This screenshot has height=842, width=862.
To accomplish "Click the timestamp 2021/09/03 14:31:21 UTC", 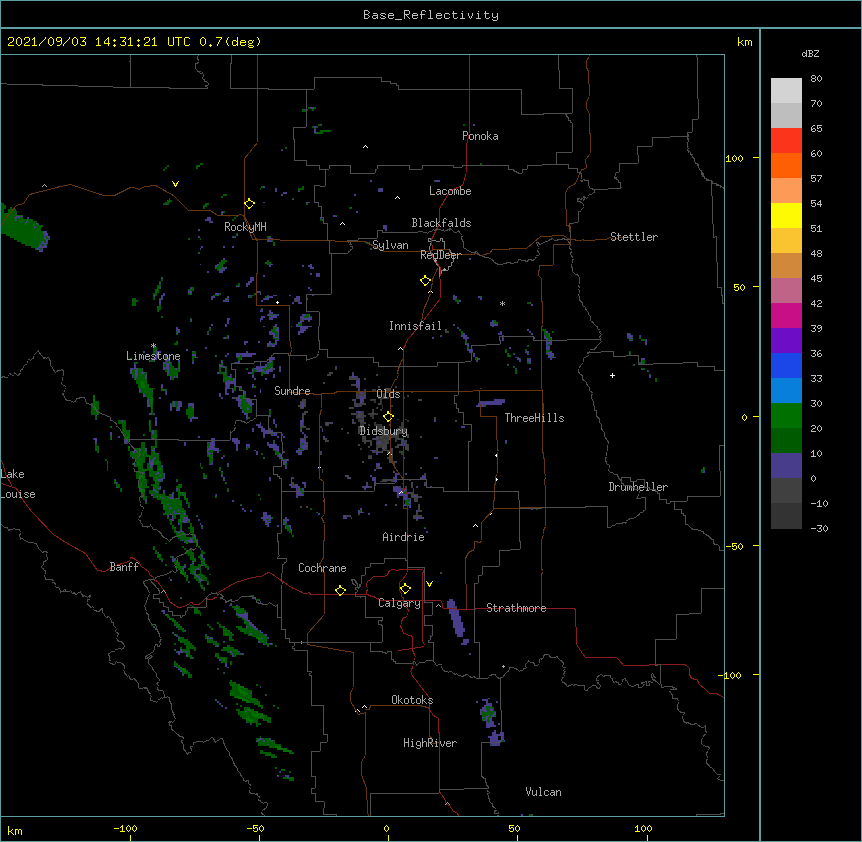I will coord(98,42).
